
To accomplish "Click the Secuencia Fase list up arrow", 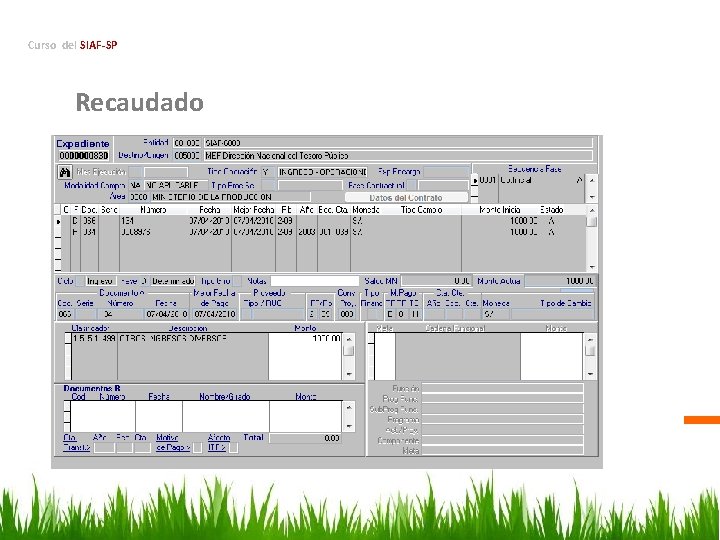I will point(592,180).
